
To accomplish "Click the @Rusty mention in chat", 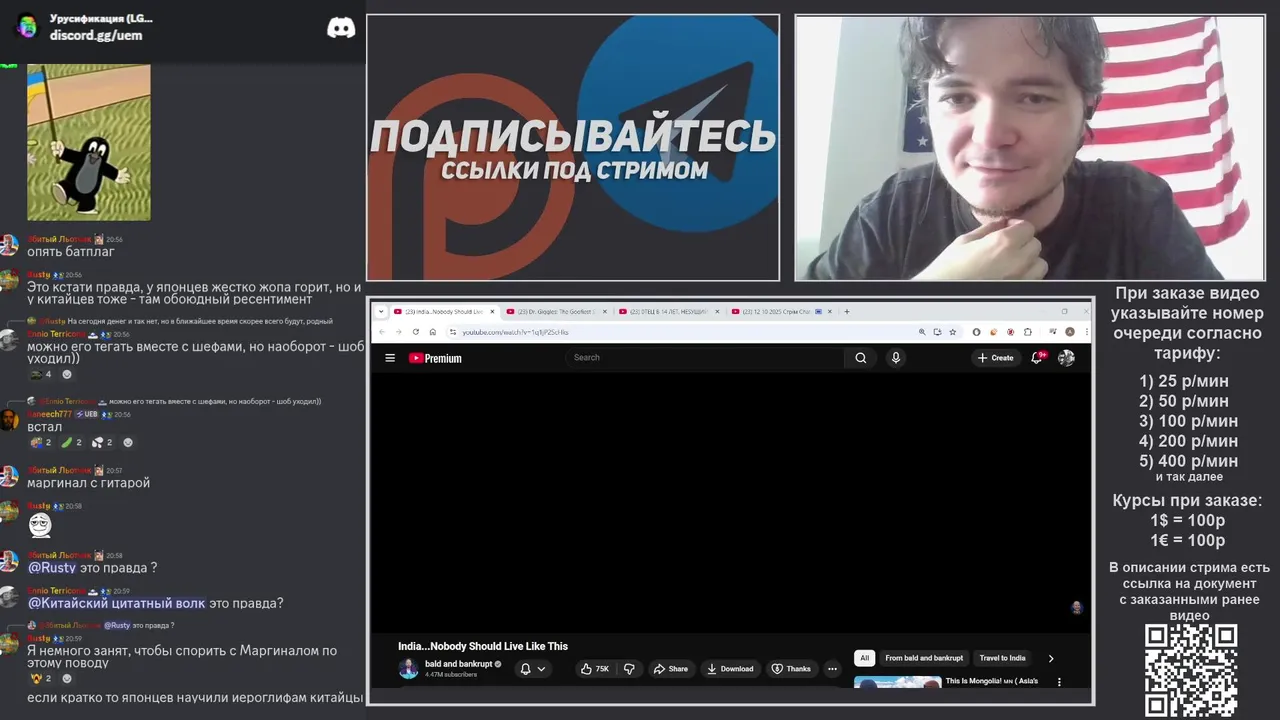I will pos(52,568).
